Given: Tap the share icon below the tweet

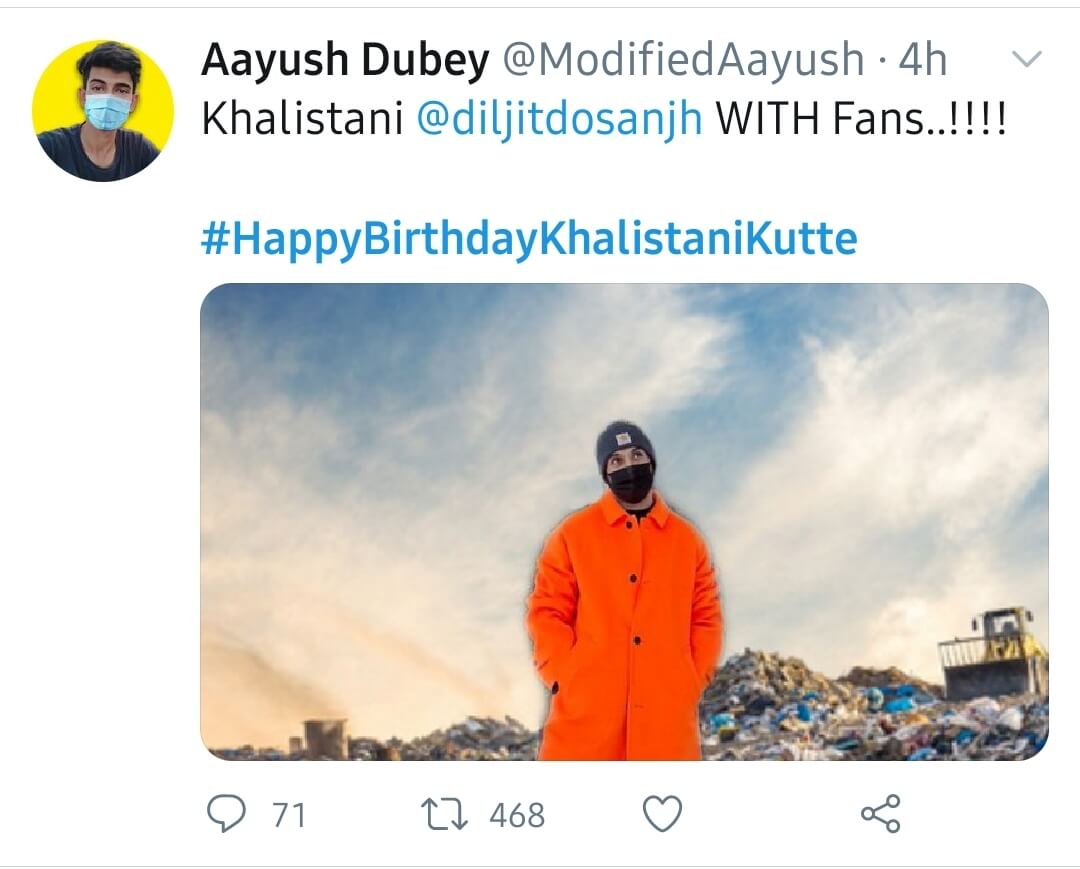Looking at the screenshot, I should coord(880,814).
